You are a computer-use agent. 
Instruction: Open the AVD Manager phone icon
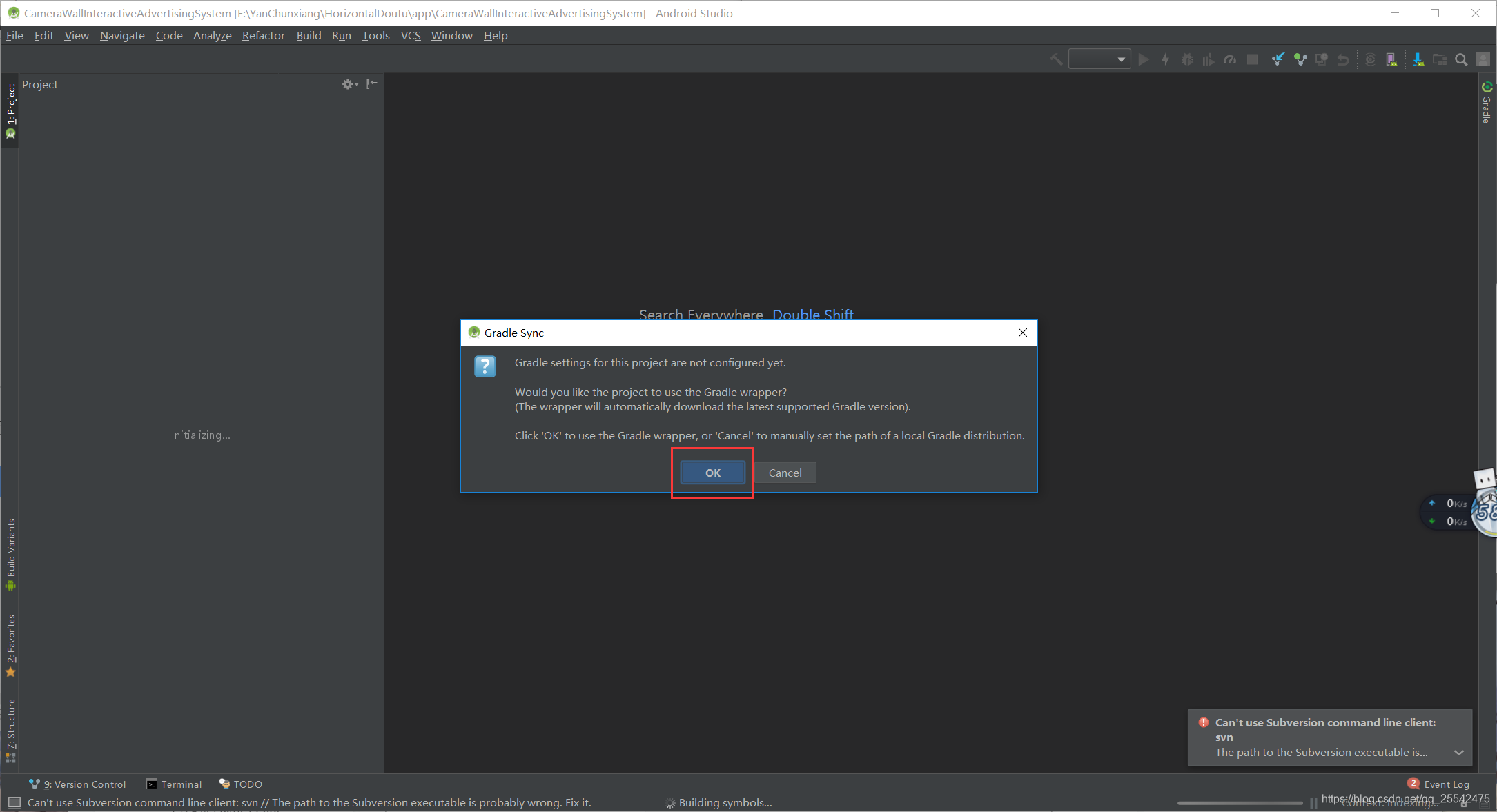point(1391,59)
